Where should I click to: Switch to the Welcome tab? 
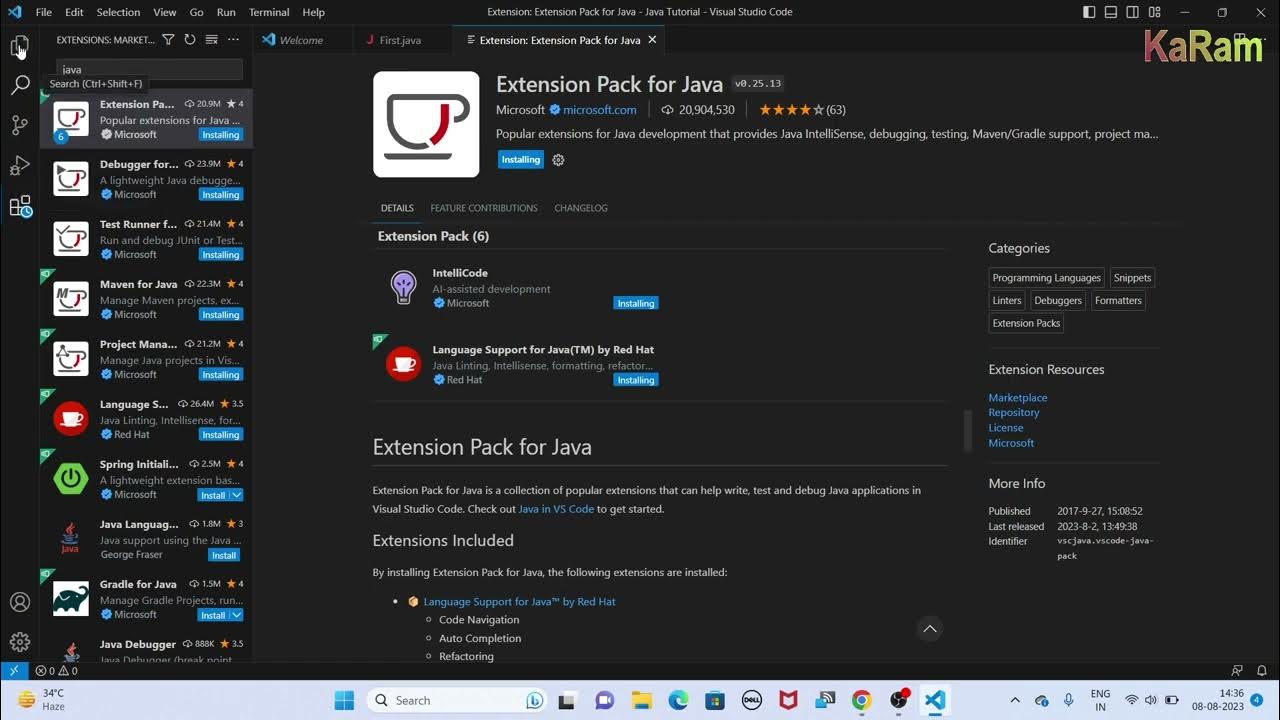point(301,40)
